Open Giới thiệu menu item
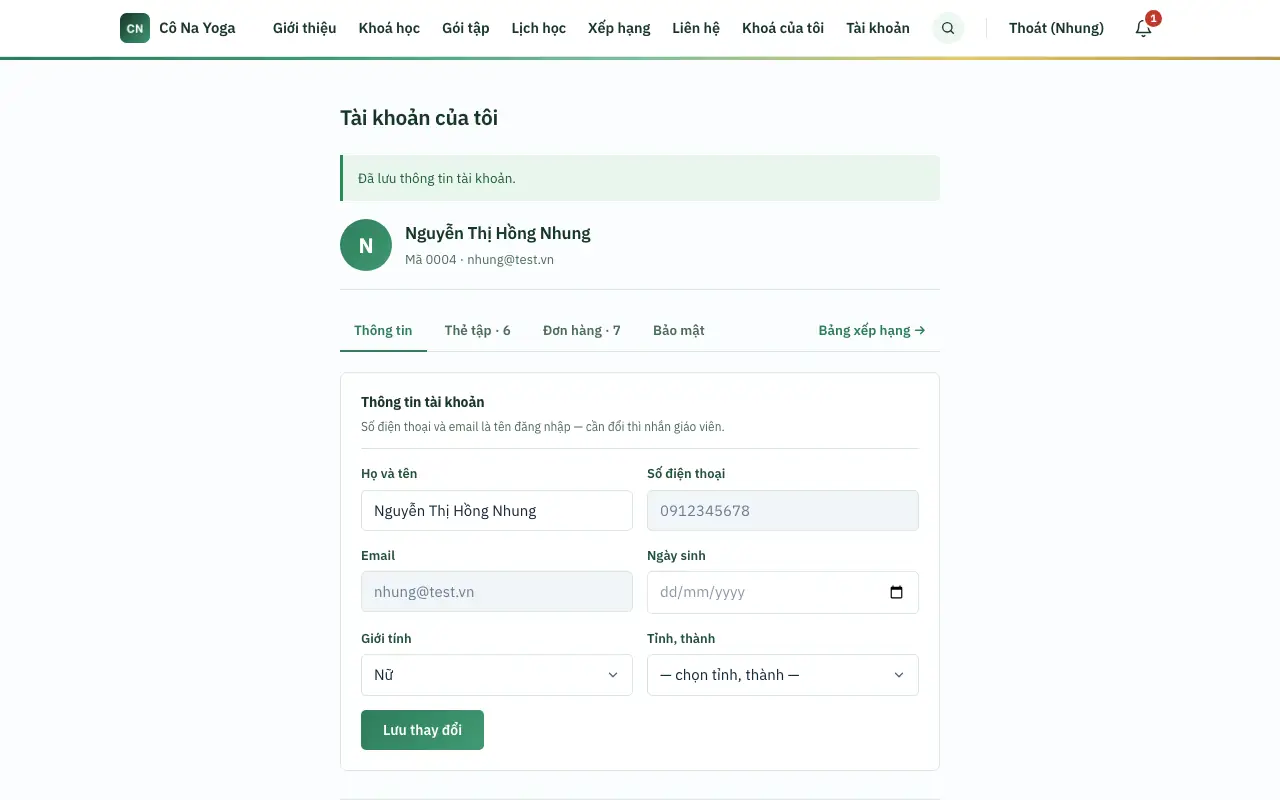This screenshot has height=800, width=1280. coord(305,28)
